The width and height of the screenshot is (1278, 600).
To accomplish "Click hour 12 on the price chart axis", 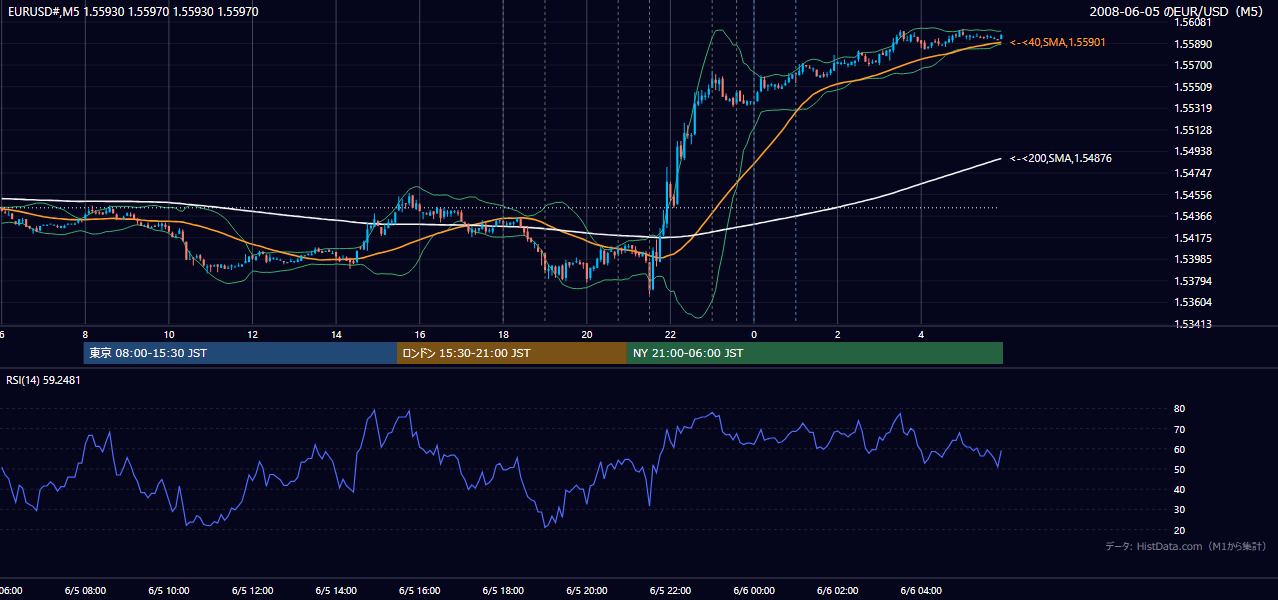I will (x=252, y=335).
